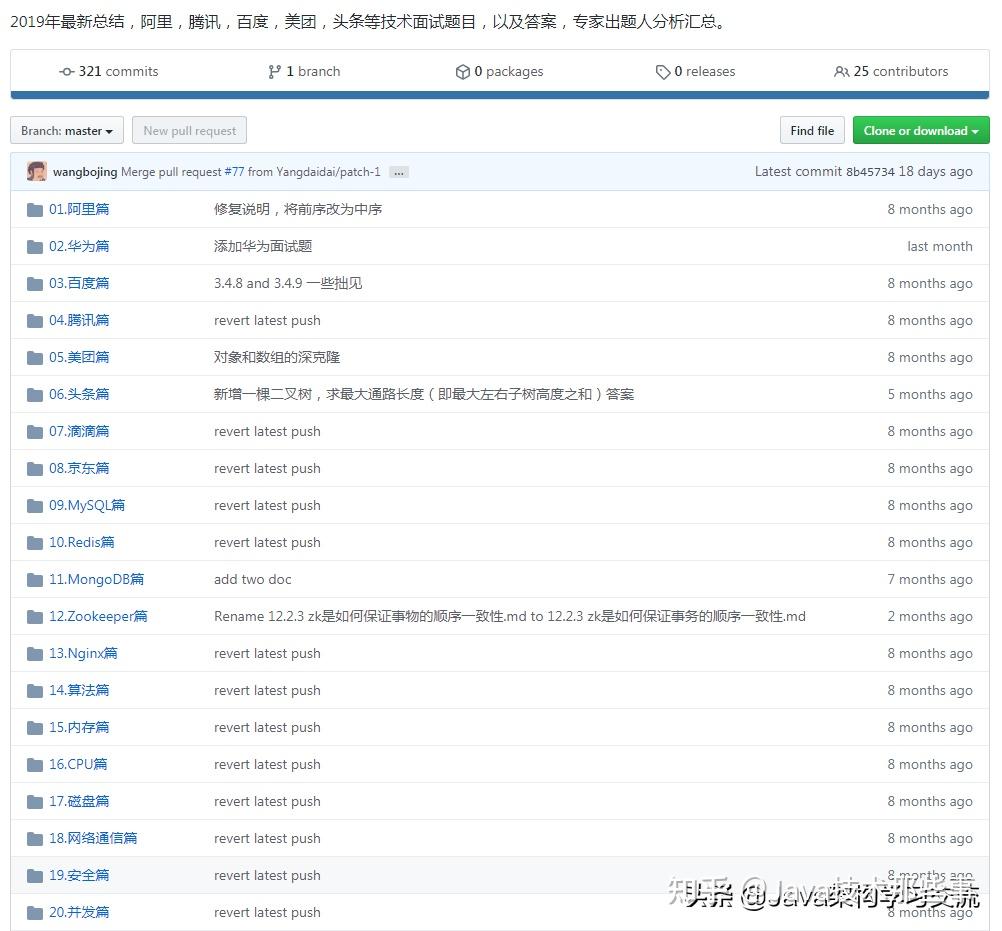Click the New pull request button

point(189,130)
